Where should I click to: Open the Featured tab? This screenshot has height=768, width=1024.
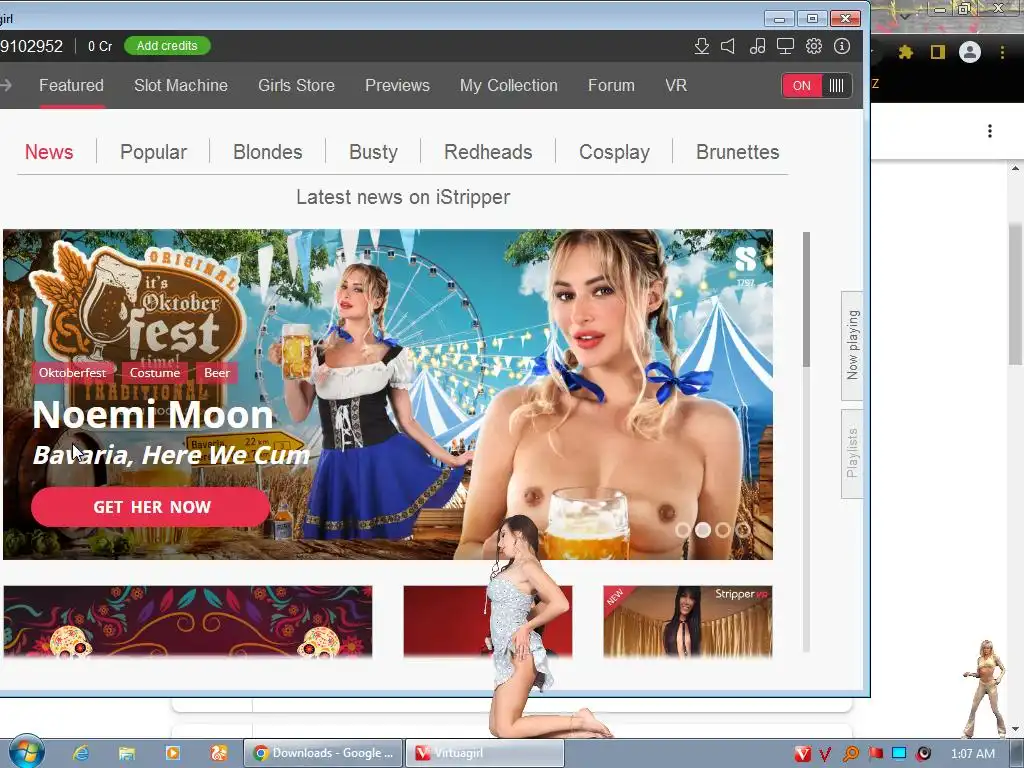71,86
